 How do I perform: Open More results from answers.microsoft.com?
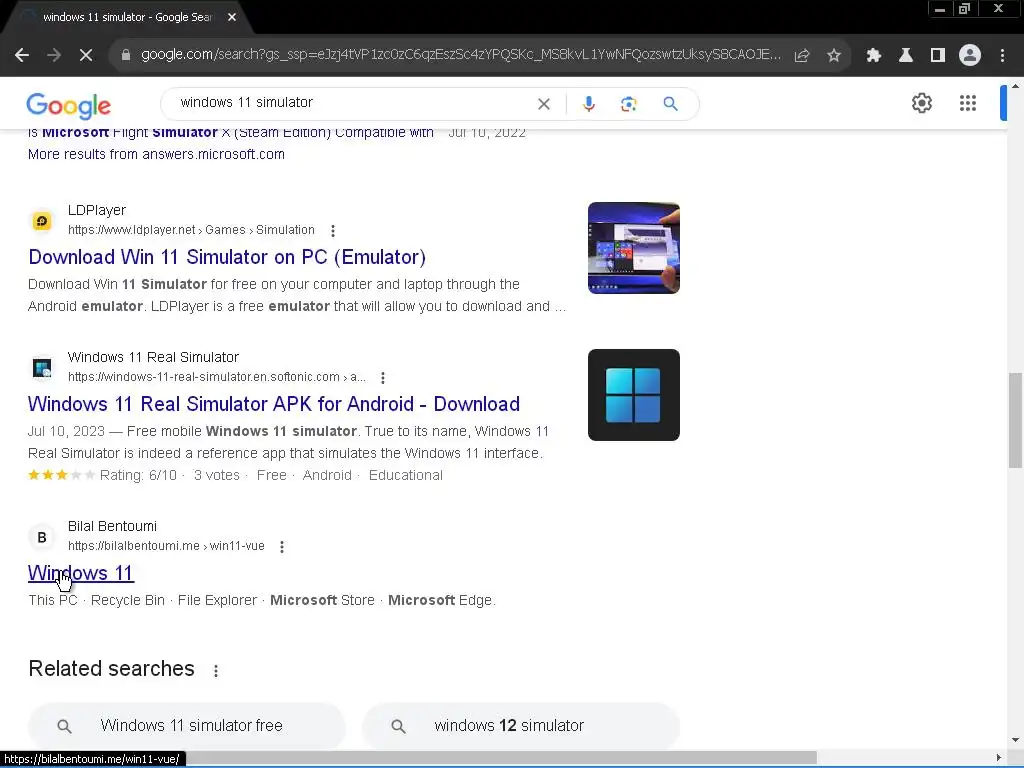pyautogui.click(x=156, y=154)
